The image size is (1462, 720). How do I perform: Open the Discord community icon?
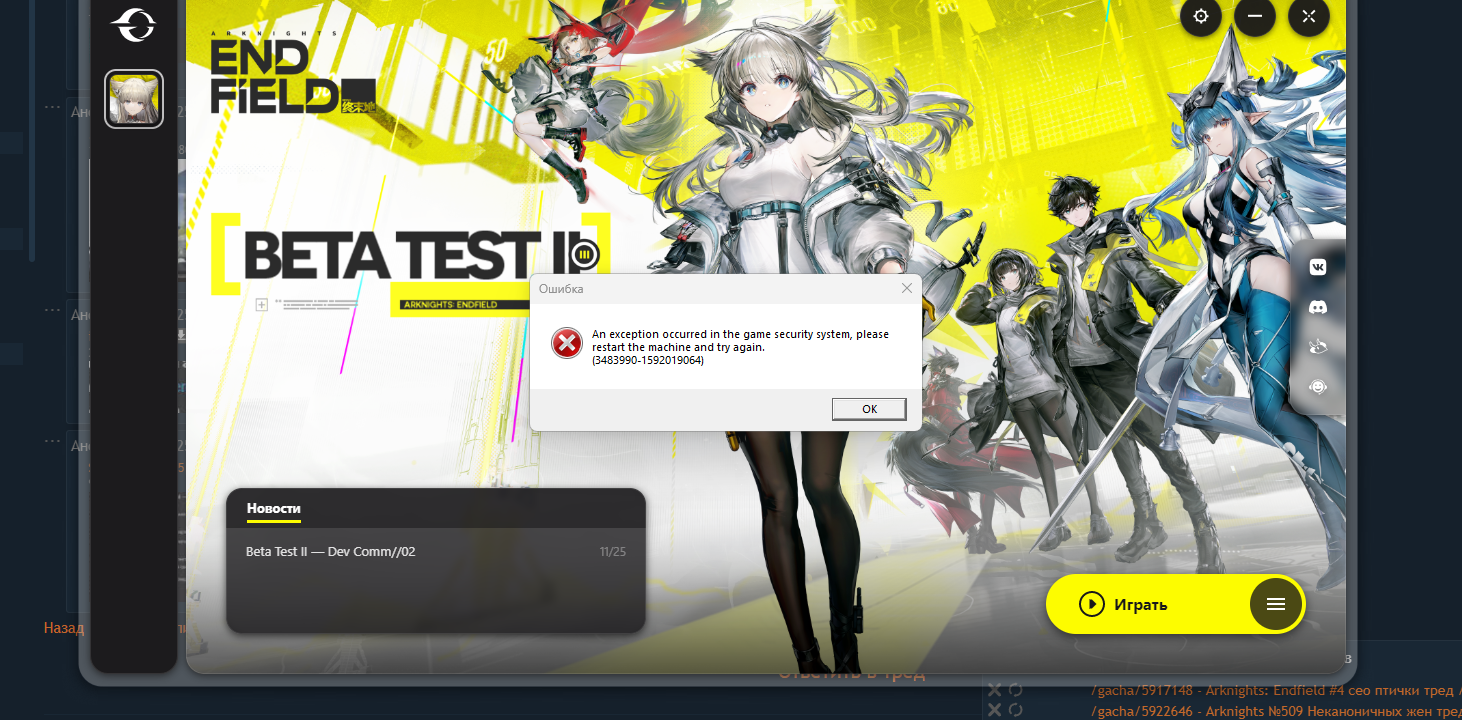1318,307
